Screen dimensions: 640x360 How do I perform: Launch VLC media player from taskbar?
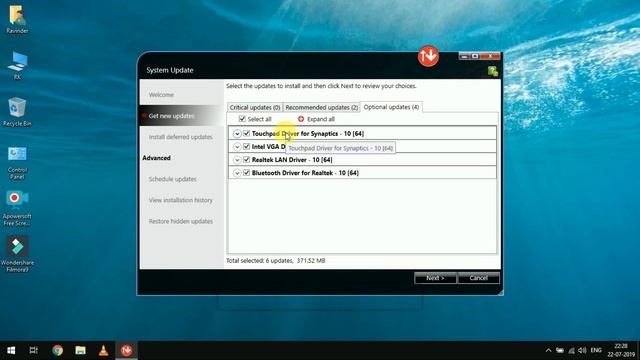click(103, 350)
